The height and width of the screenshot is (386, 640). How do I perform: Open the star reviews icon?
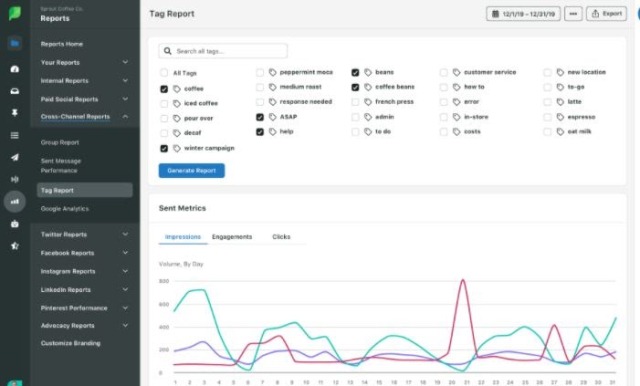pyautogui.click(x=15, y=246)
